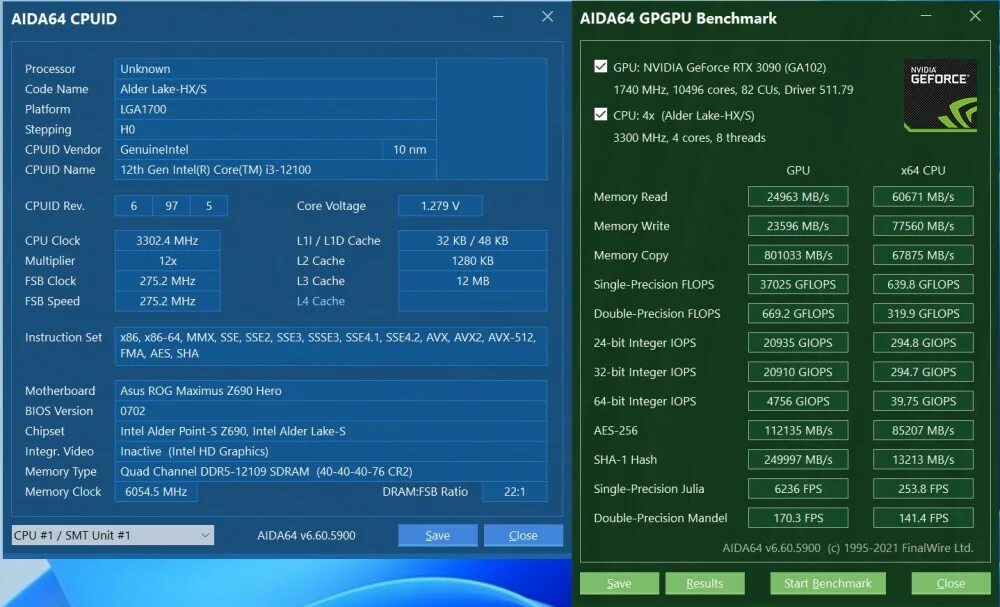Click the CPU Clock value 3302.4 MHz

coord(167,240)
